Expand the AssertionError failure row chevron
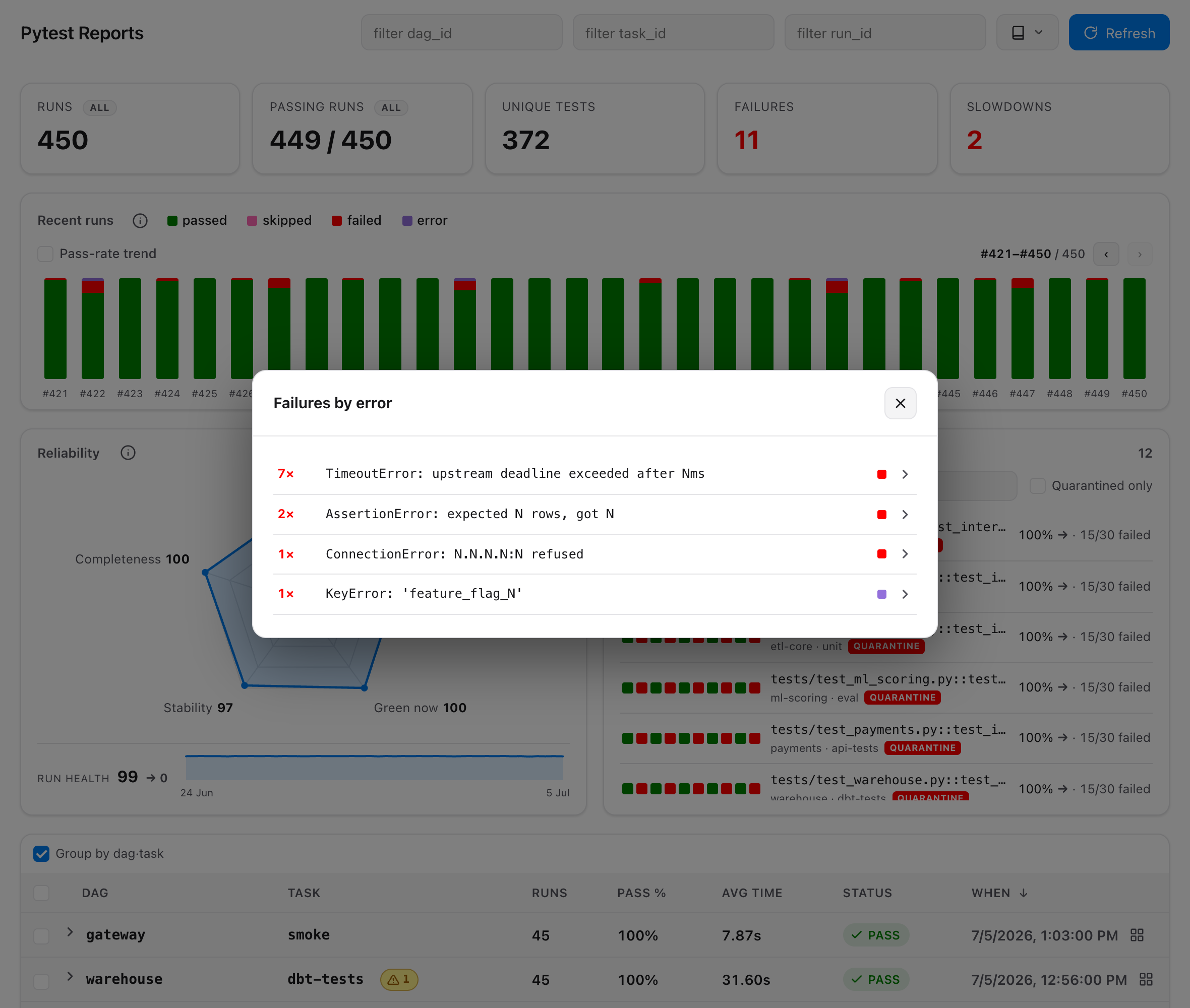The height and width of the screenshot is (1008, 1190). pyautogui.click(x=905, y=514)
